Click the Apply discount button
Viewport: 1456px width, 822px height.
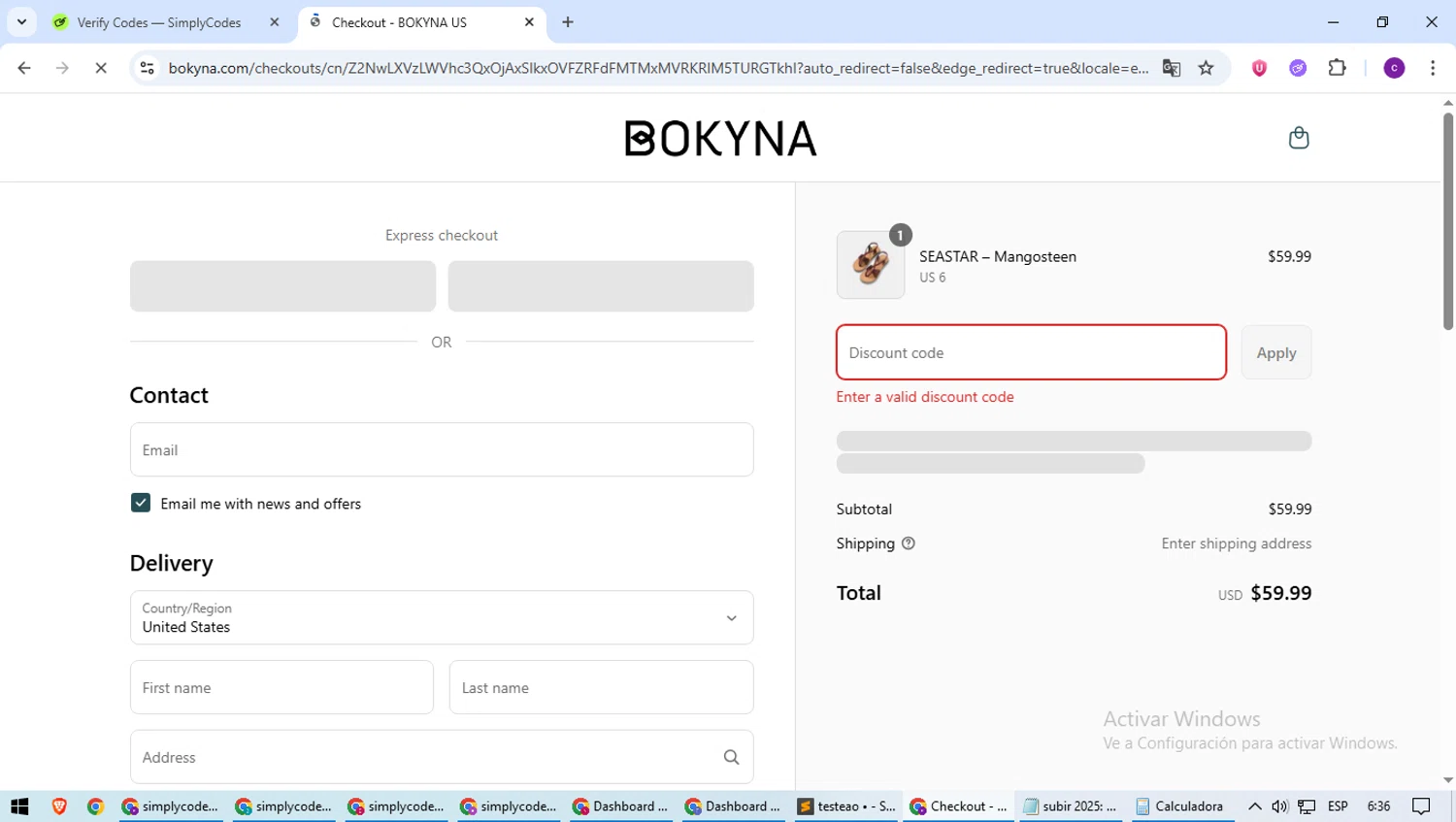1276,352
